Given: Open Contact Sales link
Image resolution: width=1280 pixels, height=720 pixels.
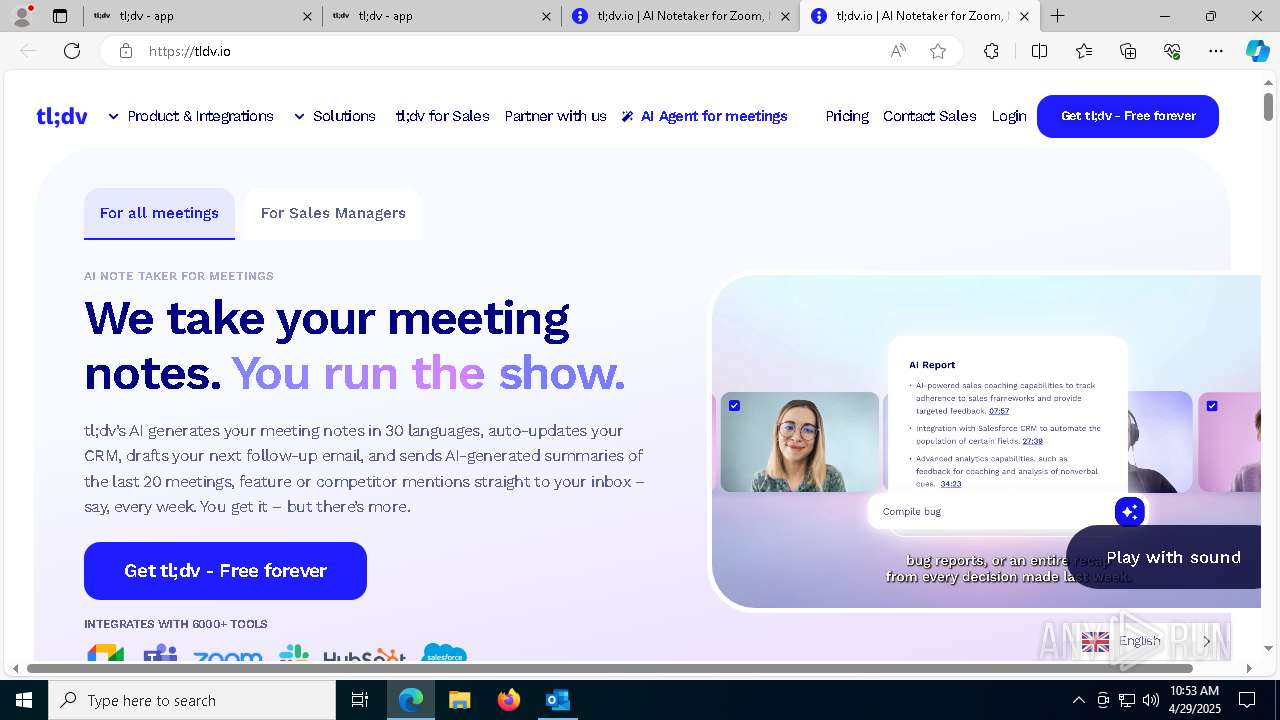Looking at the screenshot, I should point(929,116).
